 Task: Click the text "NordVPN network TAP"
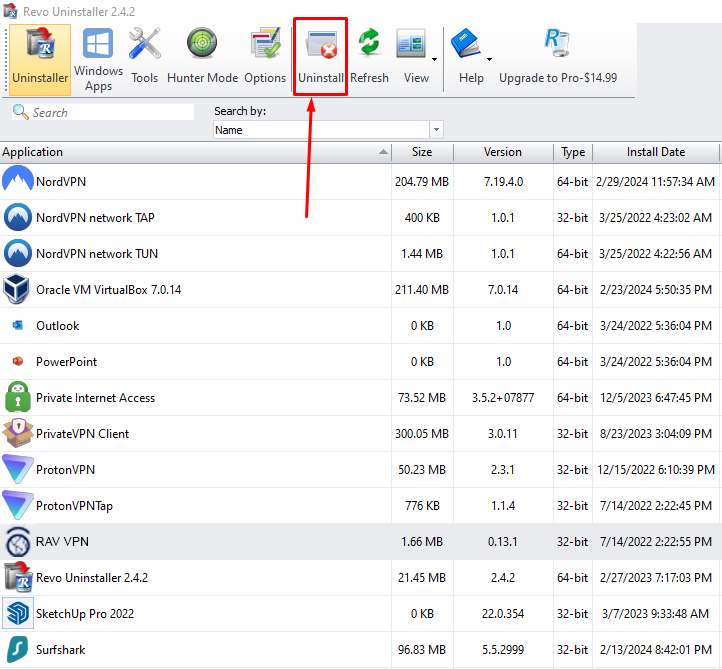[95, 218]
